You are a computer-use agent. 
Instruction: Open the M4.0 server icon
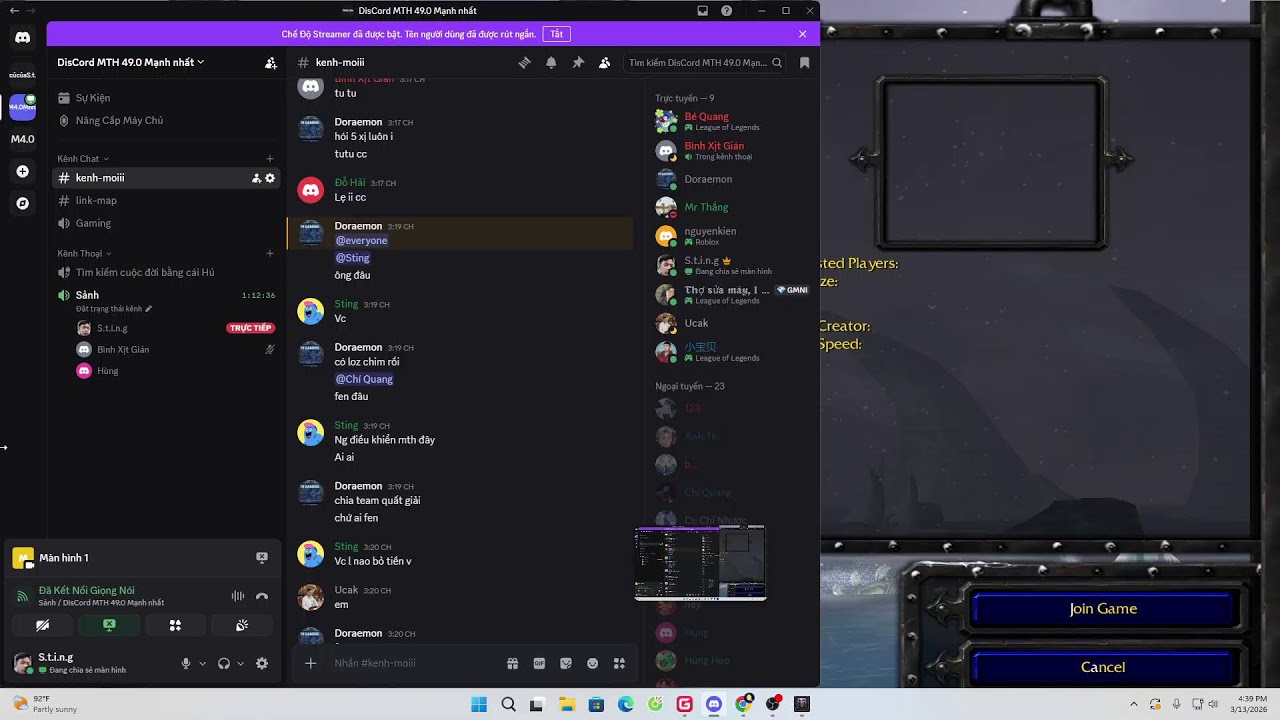pos(22,139)
